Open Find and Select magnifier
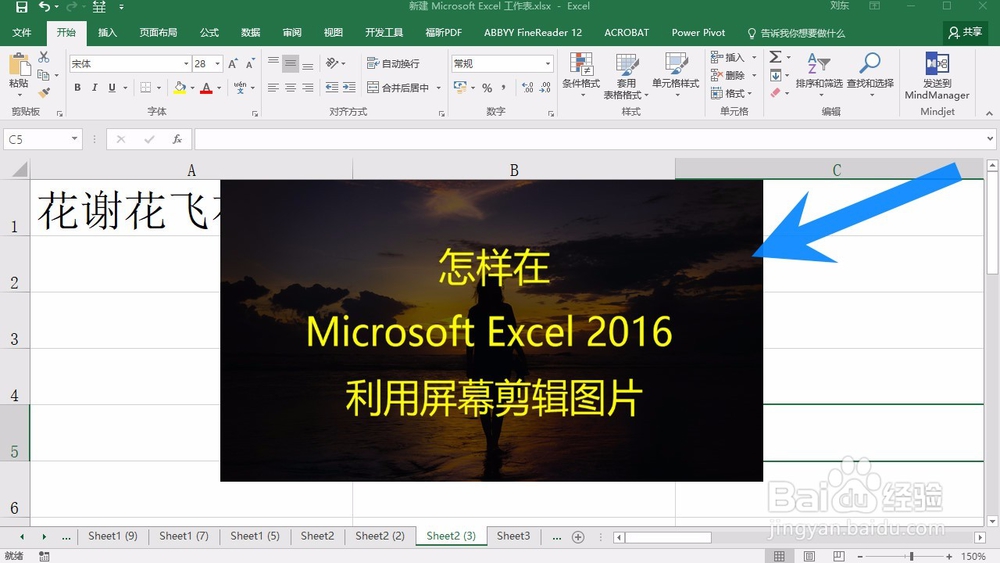Viewport: 1000px width, 563px height. [870, 64]
